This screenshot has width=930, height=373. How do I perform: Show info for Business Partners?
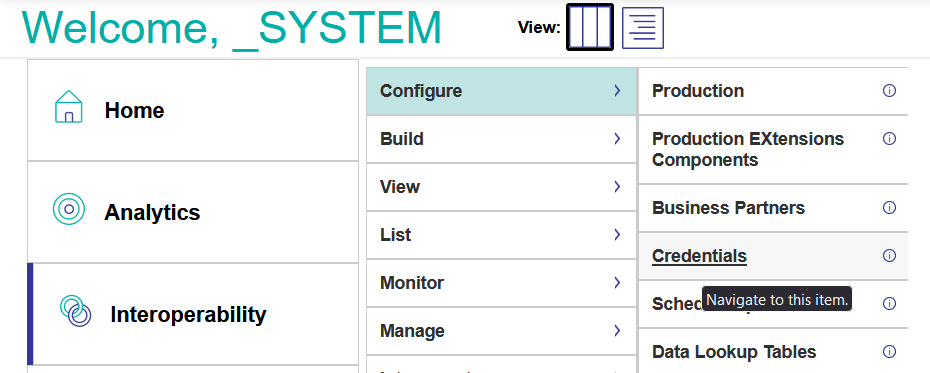[x=889, y=208]
